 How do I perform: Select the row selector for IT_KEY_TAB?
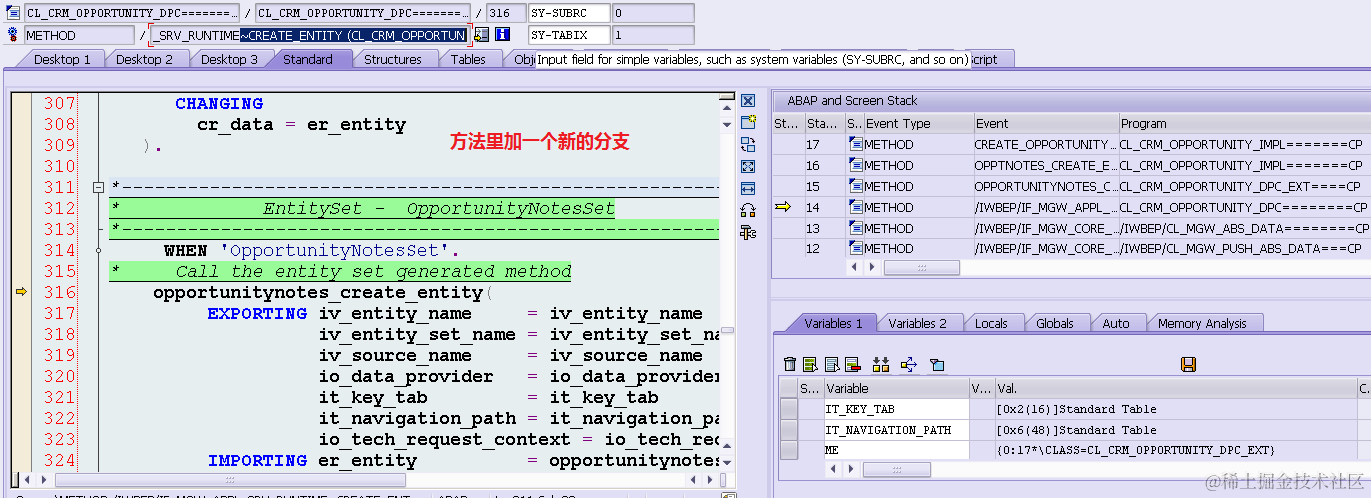pyautogui.click(x=789, y=409)
